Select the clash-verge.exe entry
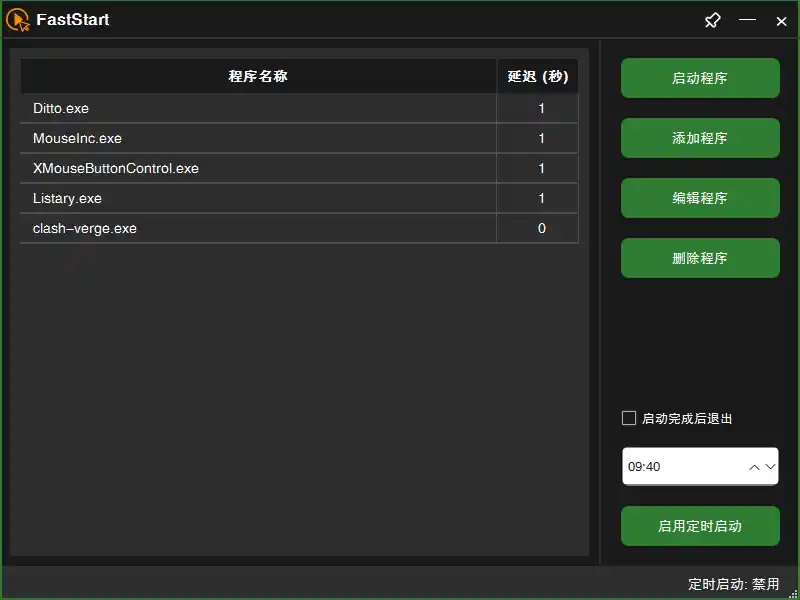This screenshot has height=600, width=800. point(299,229)
